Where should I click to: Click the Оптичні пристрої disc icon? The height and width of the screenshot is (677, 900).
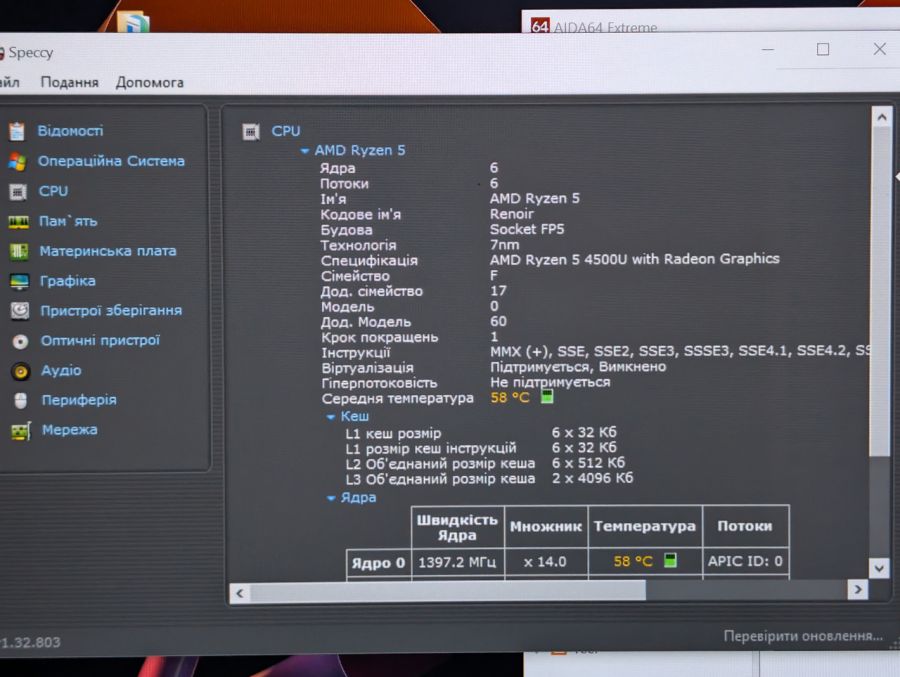(x=21, y=342)
